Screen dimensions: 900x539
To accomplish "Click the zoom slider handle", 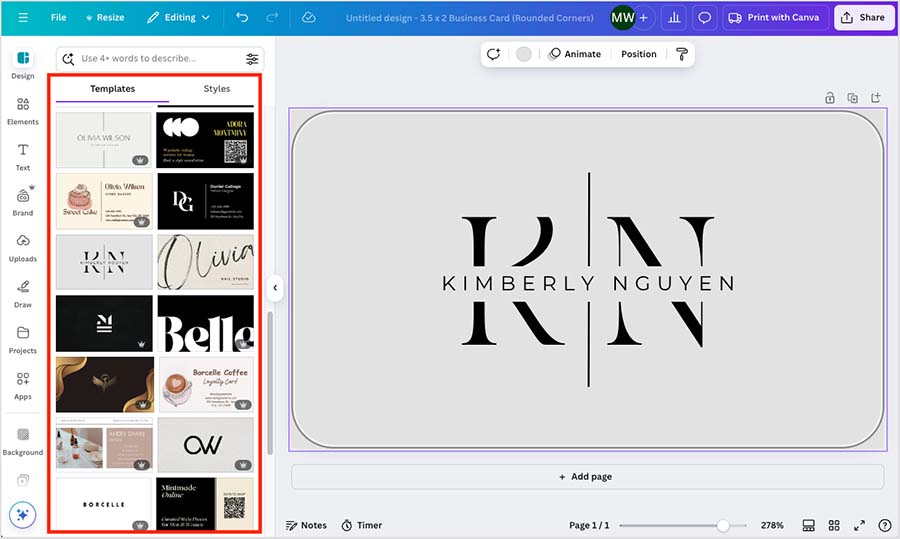I will coord(723,525).
